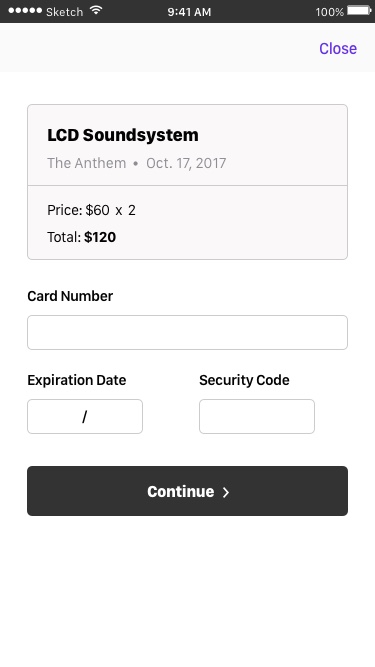The image size is (375, 667).
Task: Tap the Oct. 17, 2017 date
Action: [x=186, y=163]
